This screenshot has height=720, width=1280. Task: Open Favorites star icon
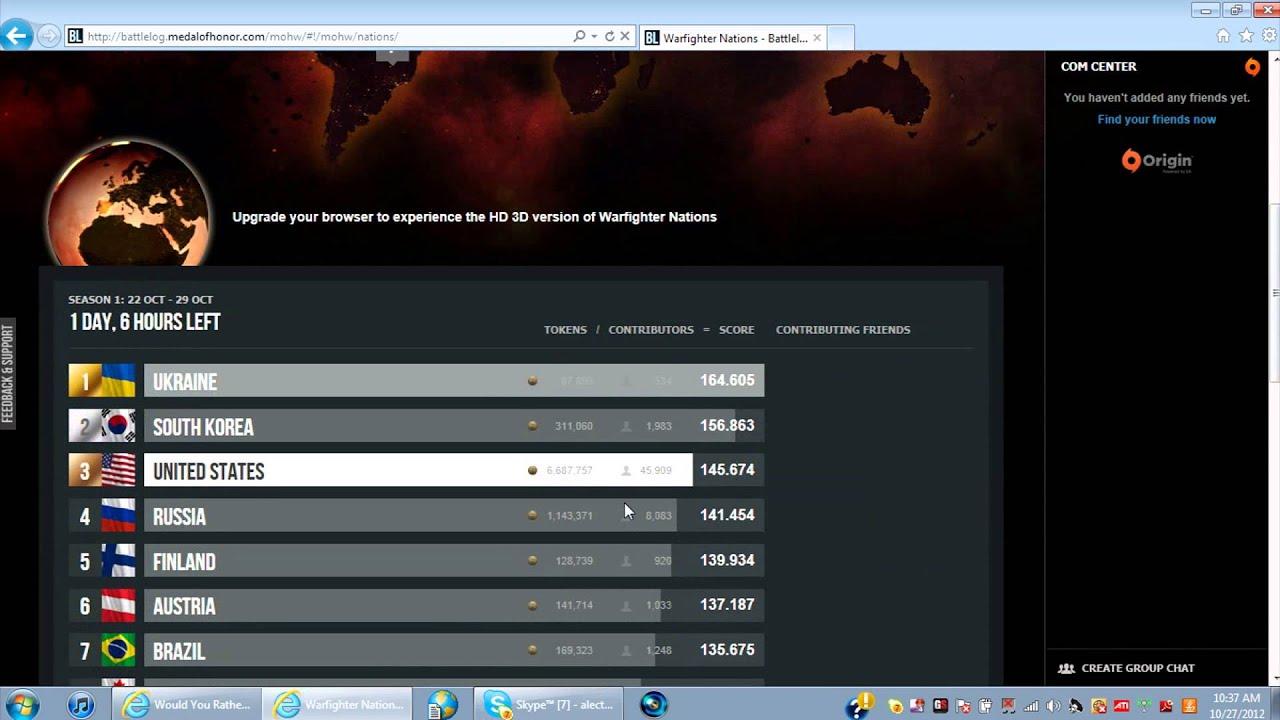1246,36
